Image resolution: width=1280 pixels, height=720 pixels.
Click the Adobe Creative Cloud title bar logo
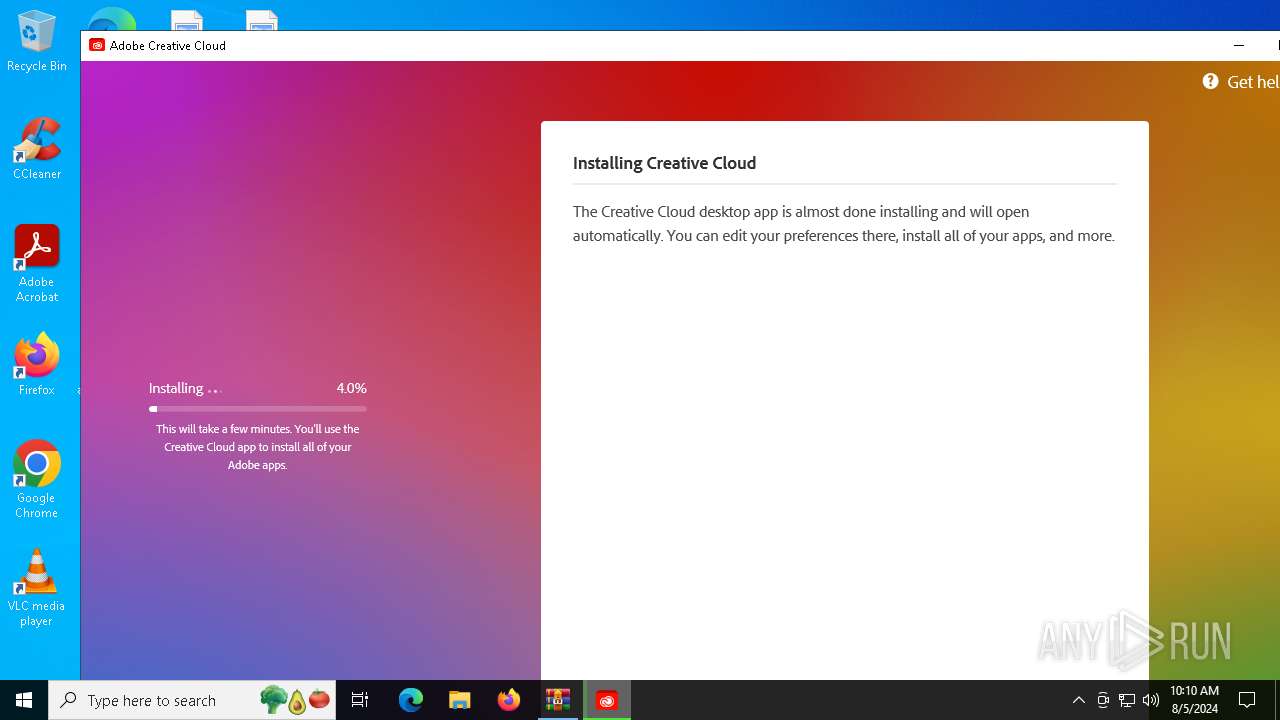[97, 45]
